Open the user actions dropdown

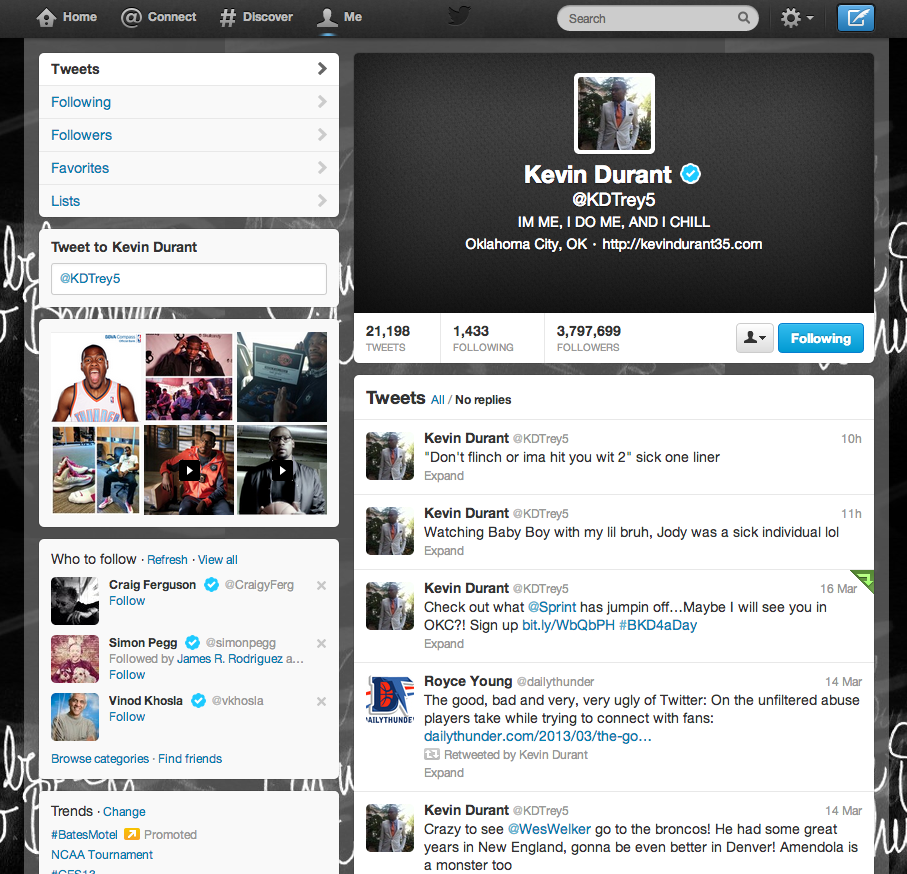(754, 338)
